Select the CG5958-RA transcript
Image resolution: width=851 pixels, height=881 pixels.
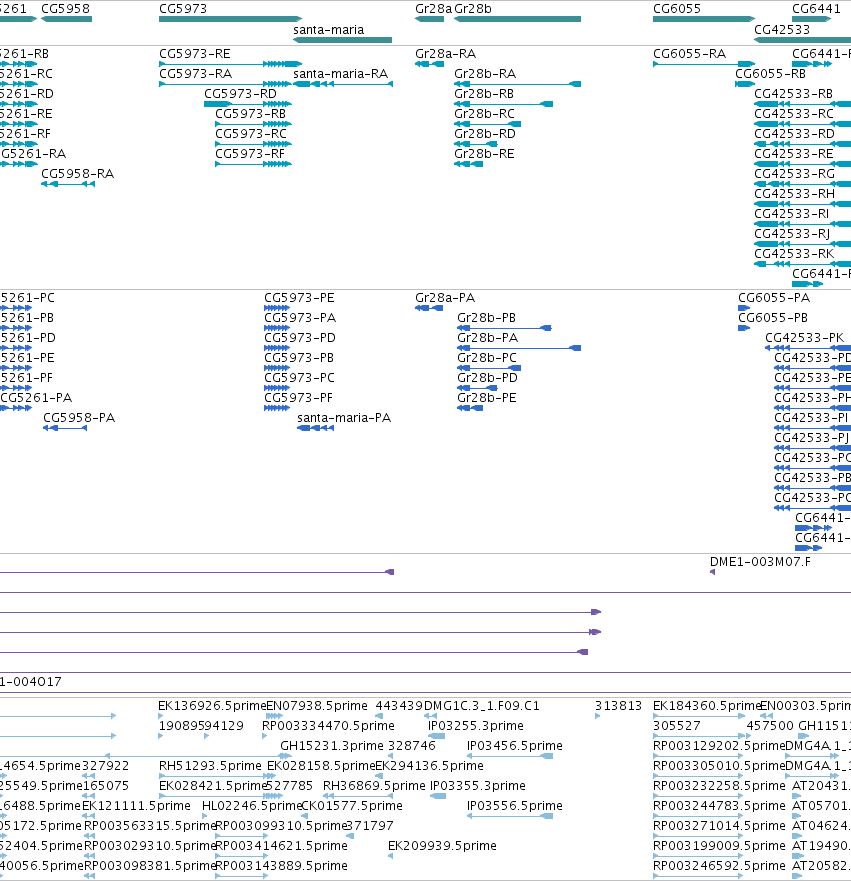78,174
